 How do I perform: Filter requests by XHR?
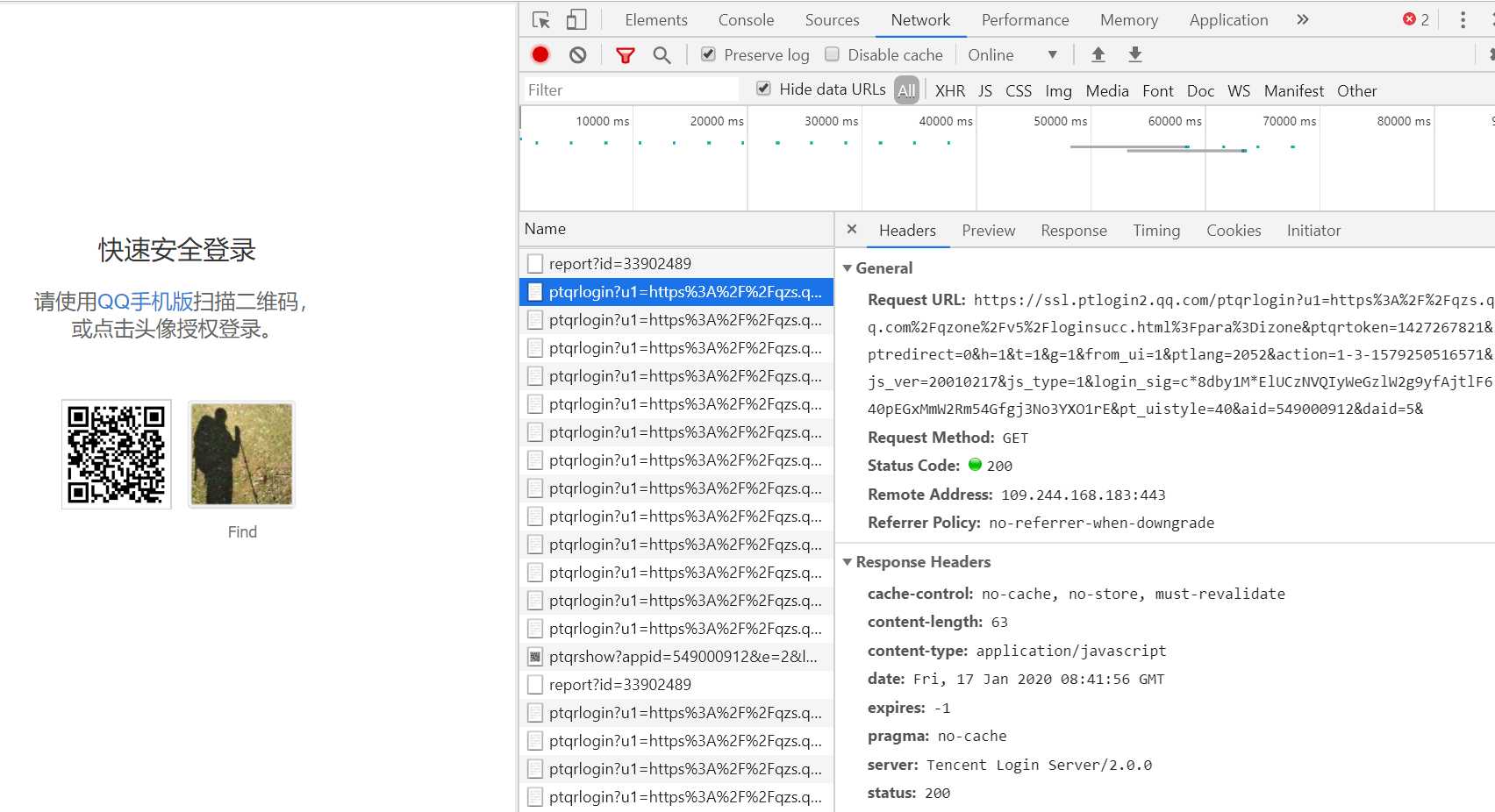pos(950,90)
